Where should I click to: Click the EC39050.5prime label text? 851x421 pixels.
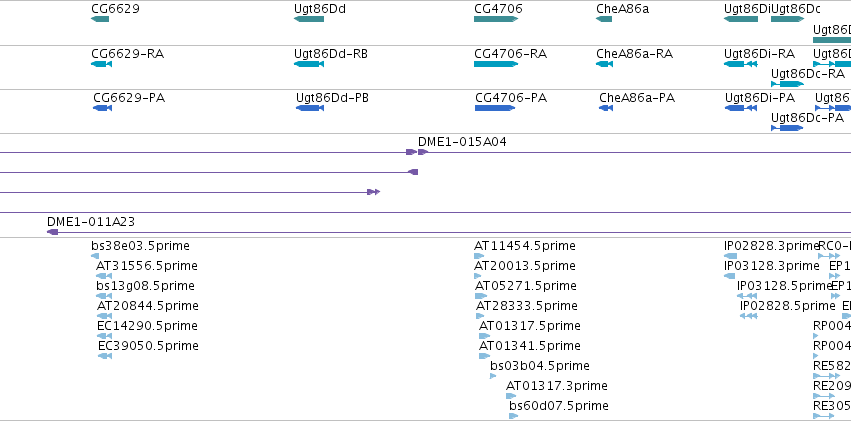[x=148, y=346]
